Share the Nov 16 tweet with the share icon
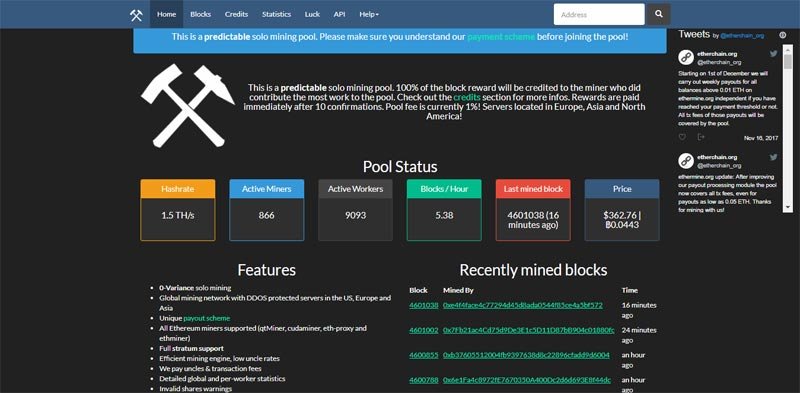This screenshot has width=800, height=393. tap(701, 137)
